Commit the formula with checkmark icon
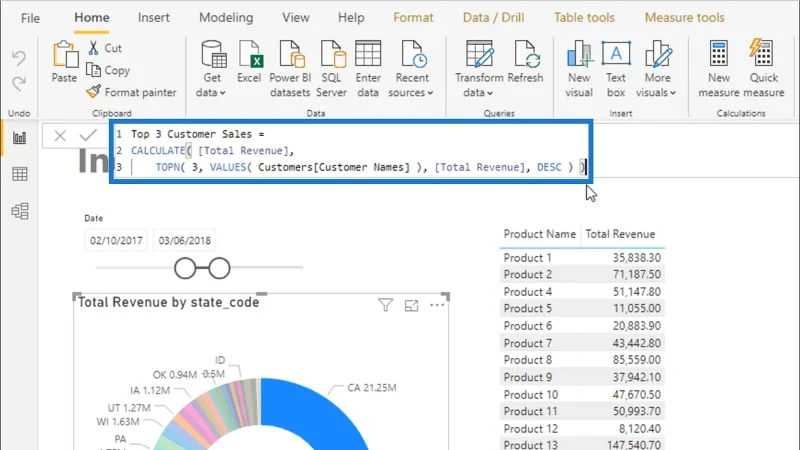The width and height of the screenshot is (800, 450). (88, 135)
